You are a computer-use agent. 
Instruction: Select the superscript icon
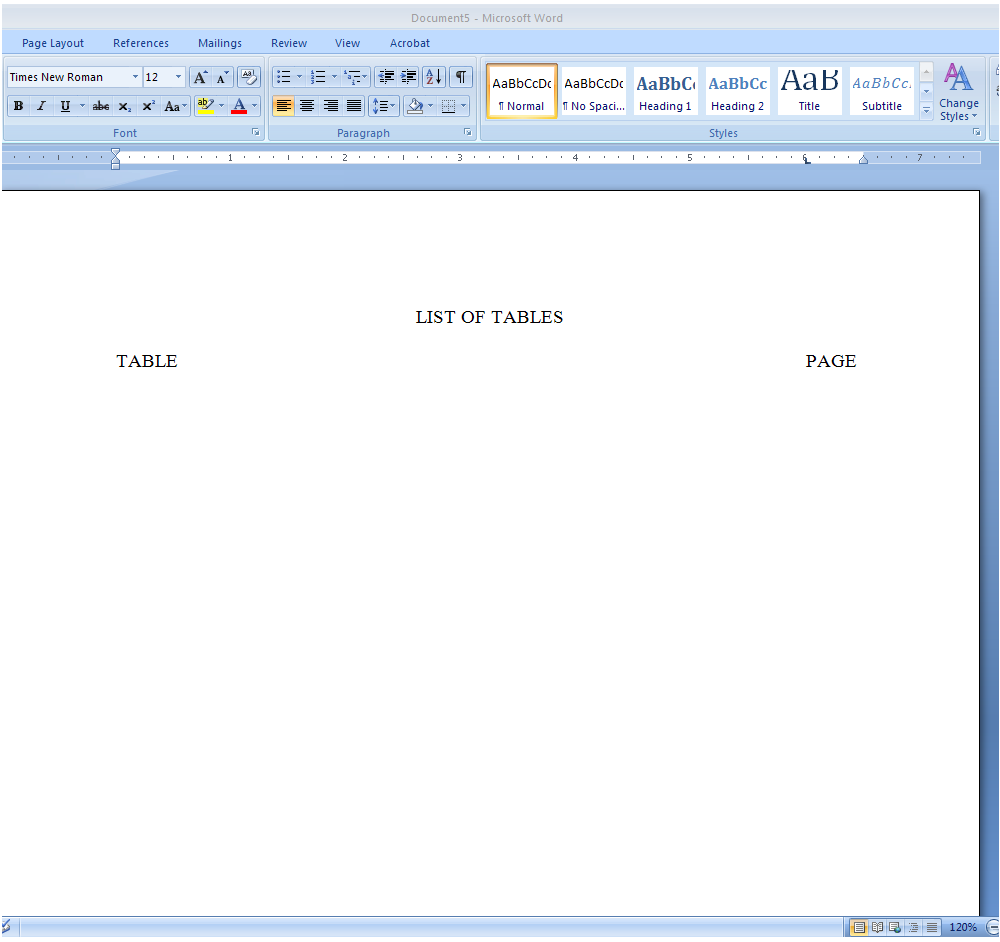148,105
